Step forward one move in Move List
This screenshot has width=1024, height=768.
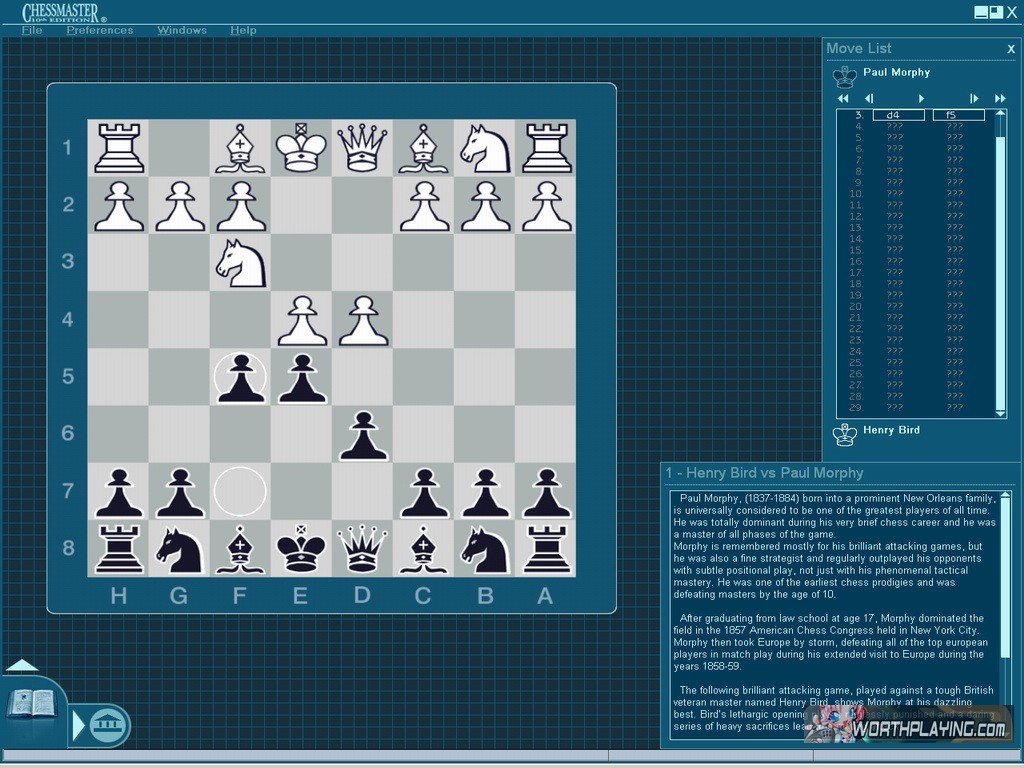pyautogui.click(x=921, y=98)
